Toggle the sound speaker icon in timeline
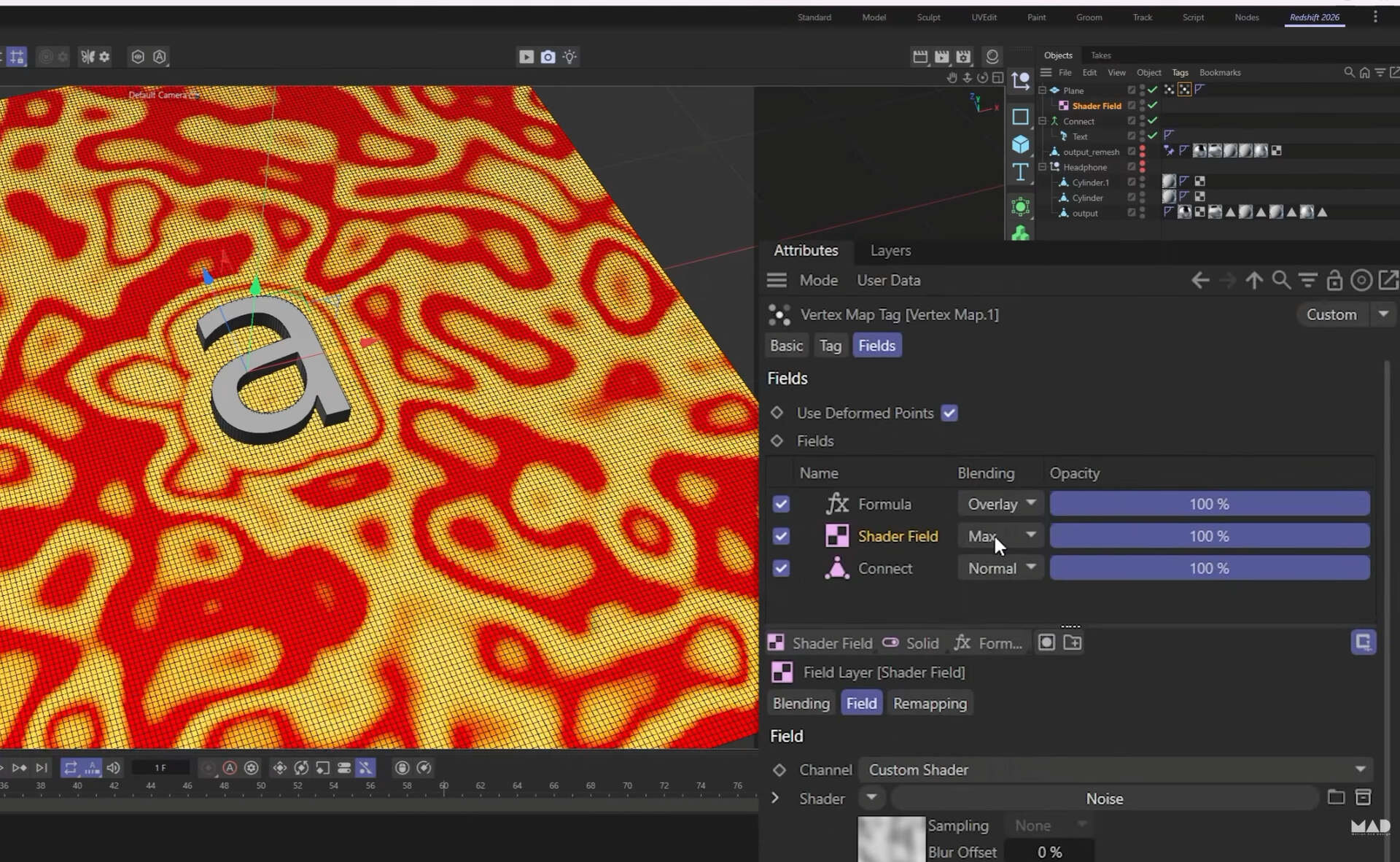 [x=113, y=768]
